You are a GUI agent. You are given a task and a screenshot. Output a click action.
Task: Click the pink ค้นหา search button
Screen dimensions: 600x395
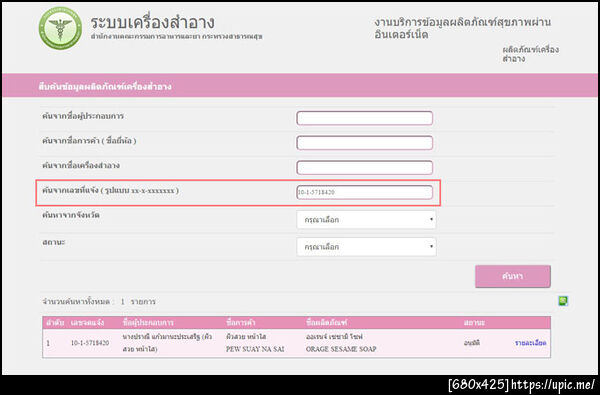point(513,276)
